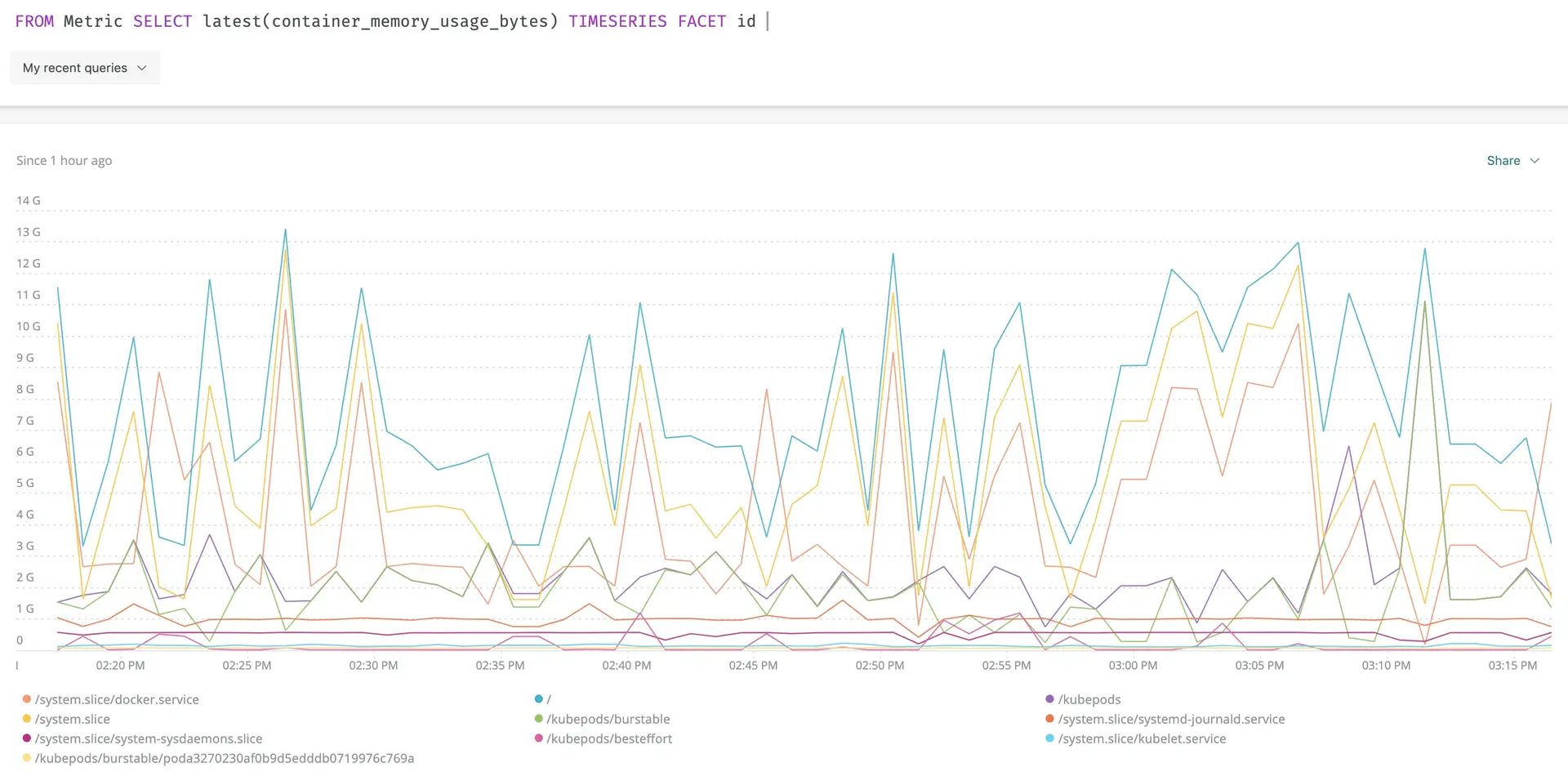The height and width of the screenshot is (772, 1568).
Task: Open the My recent queries dropdown
Action: (85, 68)
